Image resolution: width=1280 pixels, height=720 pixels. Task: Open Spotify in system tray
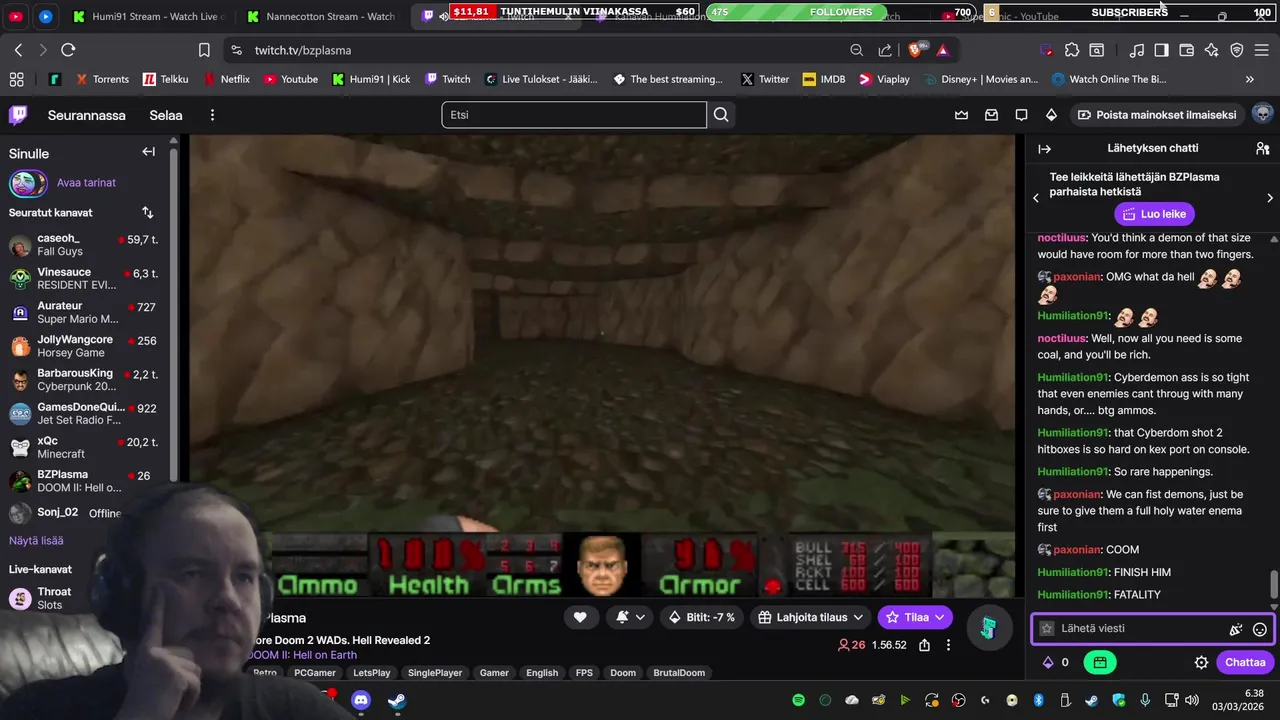[798, 700]
